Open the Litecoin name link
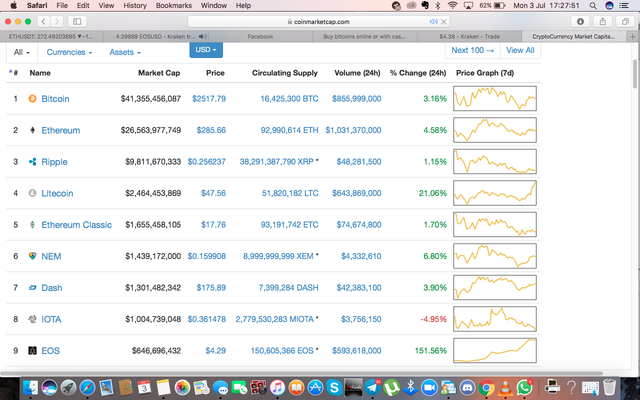 [57, 193]
